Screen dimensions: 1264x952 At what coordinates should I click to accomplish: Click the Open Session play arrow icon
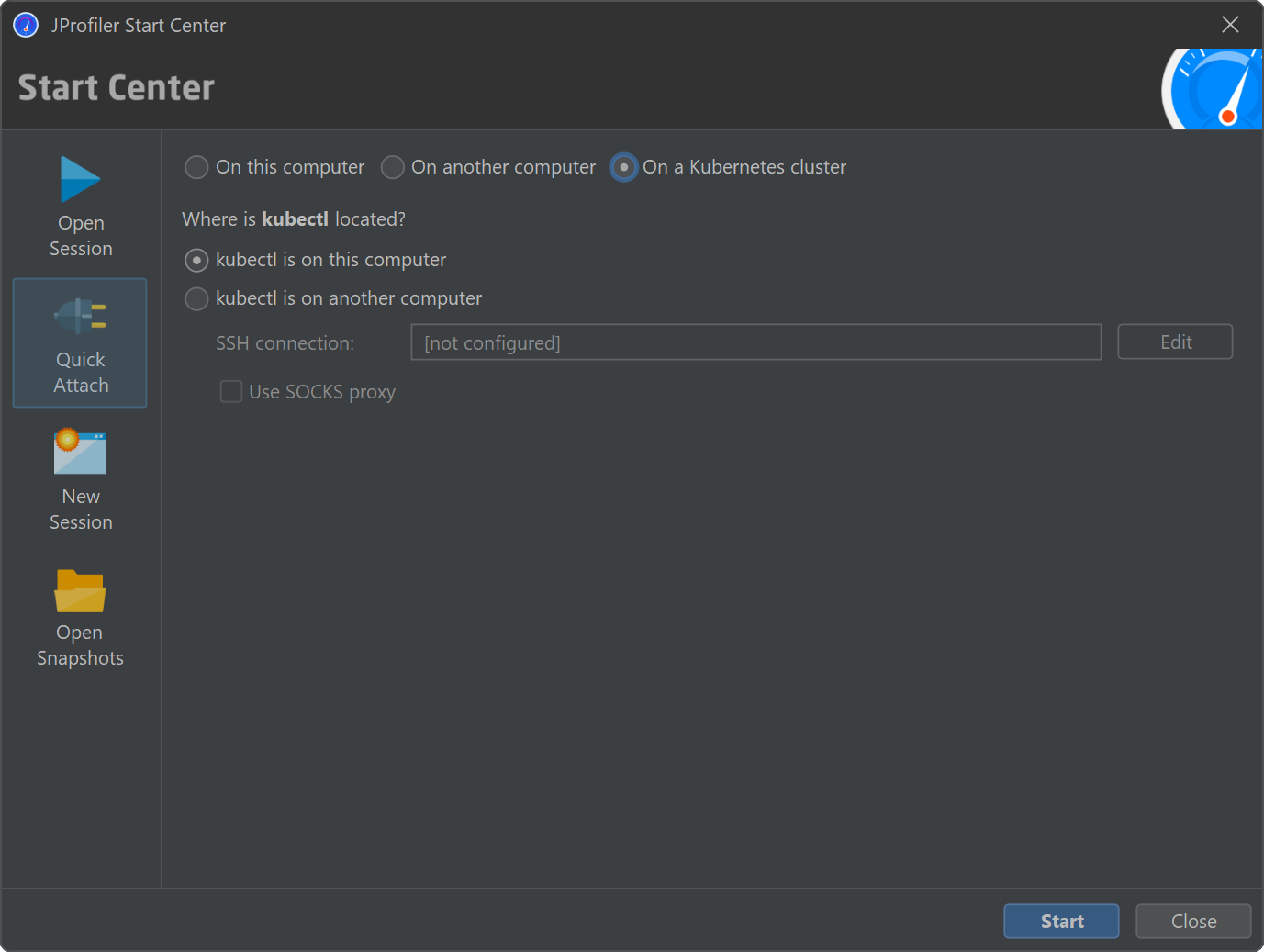coord(80,179)
